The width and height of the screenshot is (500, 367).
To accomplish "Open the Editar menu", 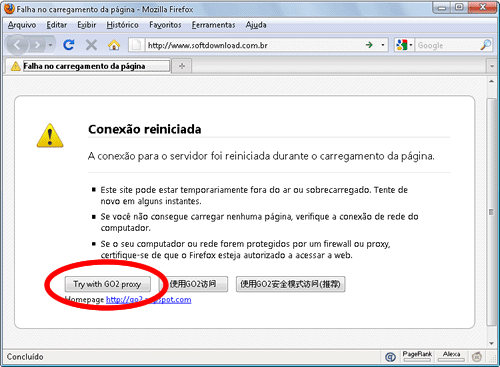I will pos(57,25).
